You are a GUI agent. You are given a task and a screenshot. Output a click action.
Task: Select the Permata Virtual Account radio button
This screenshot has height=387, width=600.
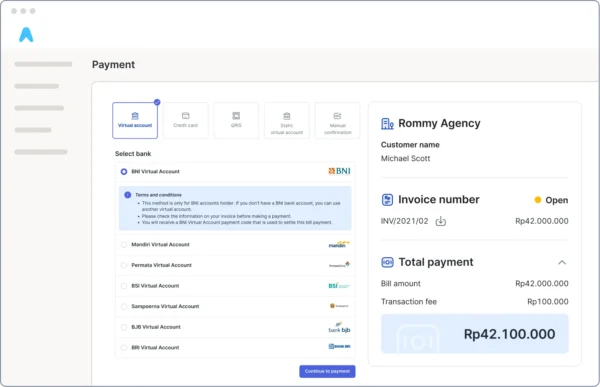[x=124, y=265]
